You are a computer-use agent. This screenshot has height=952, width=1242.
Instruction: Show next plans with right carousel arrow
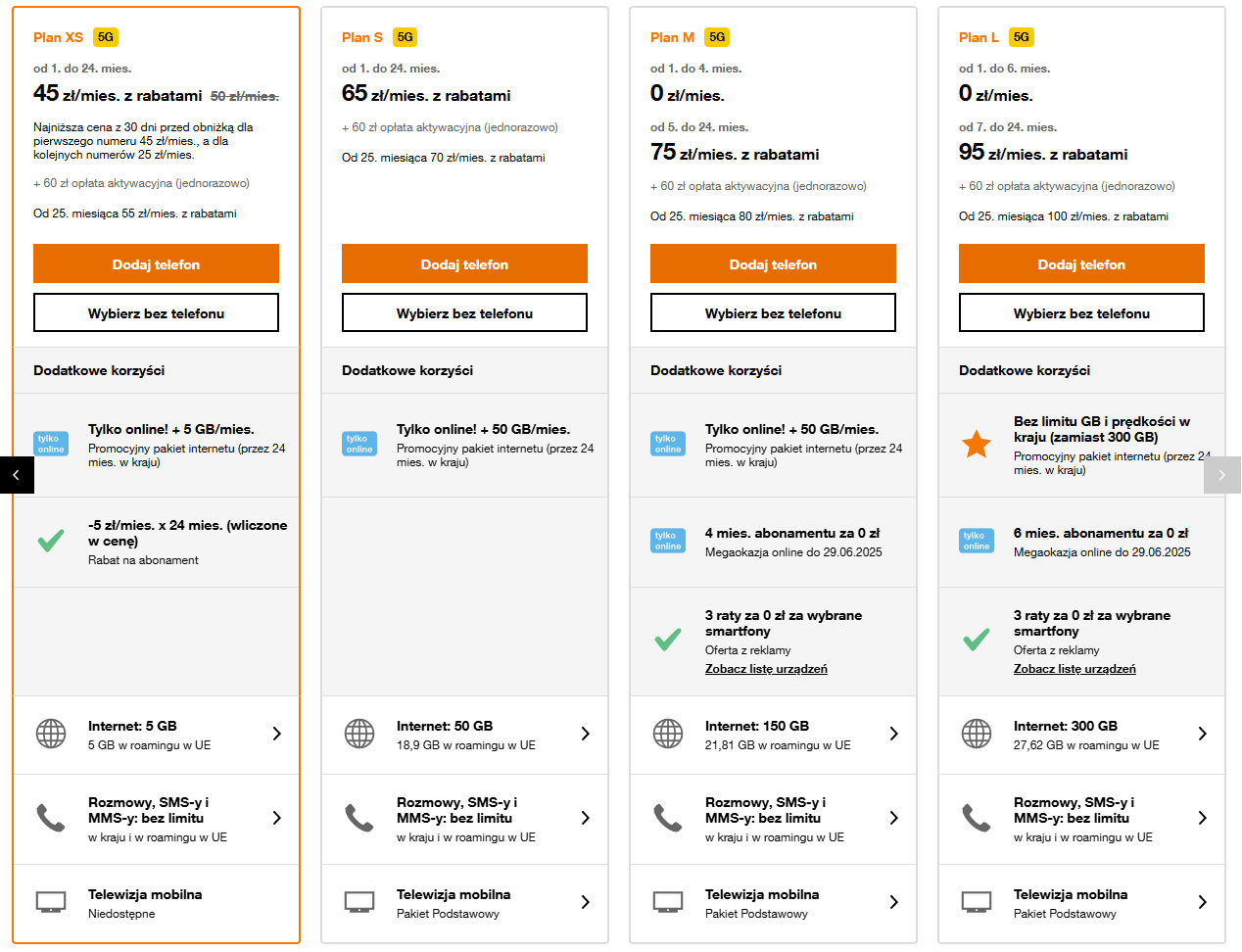1221,475
